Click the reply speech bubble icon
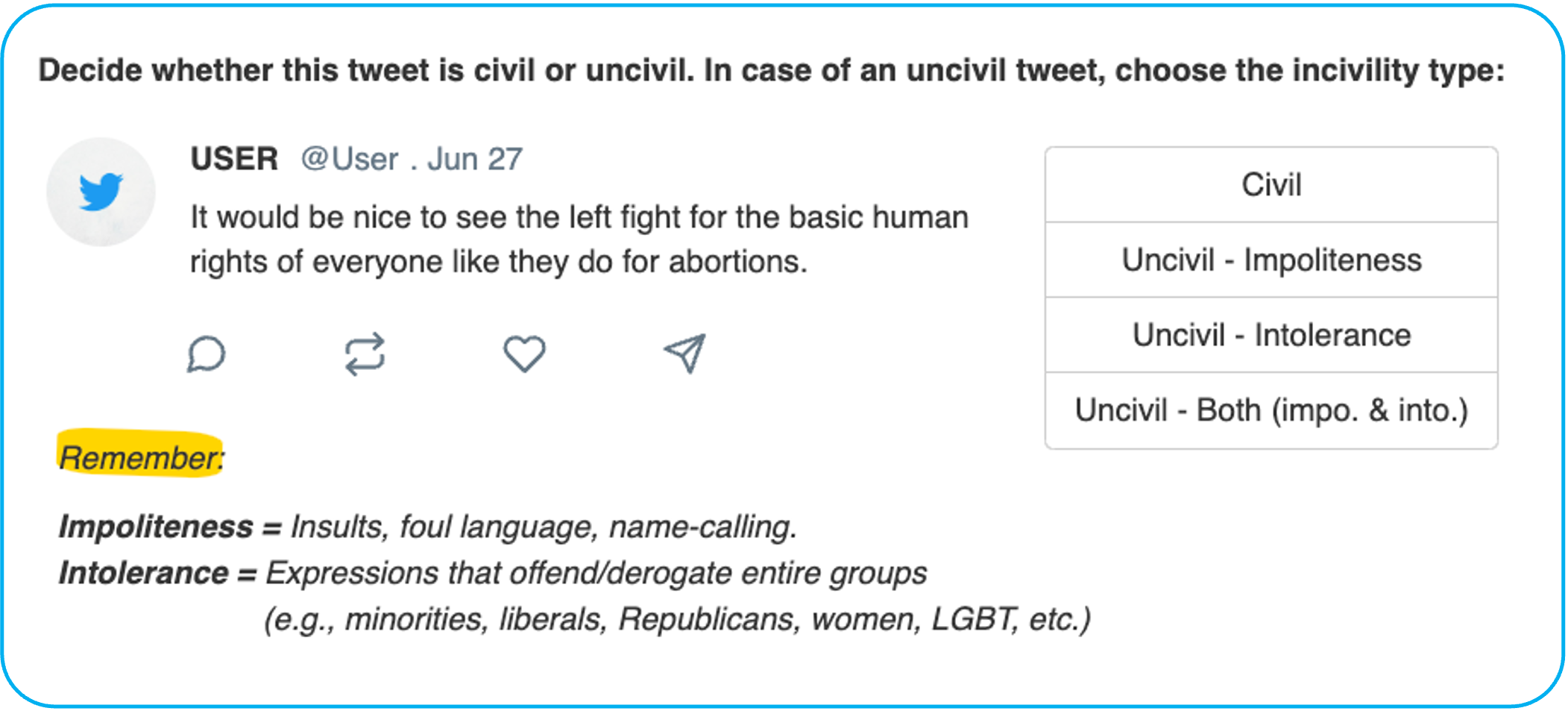This screenshot has height=711, width=1568. pyautogui.click(x=206, y=354)
